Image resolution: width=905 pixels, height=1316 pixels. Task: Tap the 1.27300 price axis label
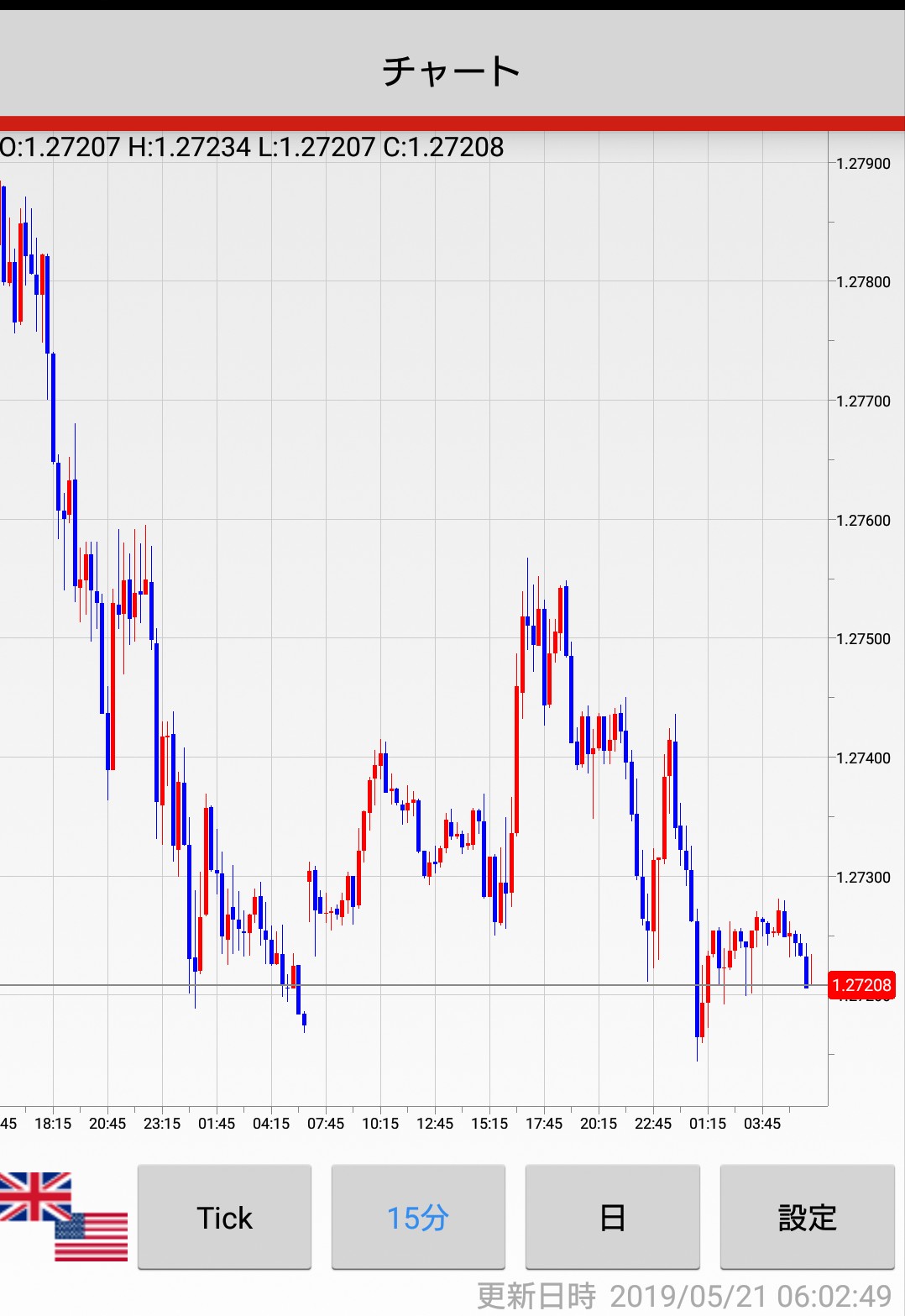pos(863,878)
